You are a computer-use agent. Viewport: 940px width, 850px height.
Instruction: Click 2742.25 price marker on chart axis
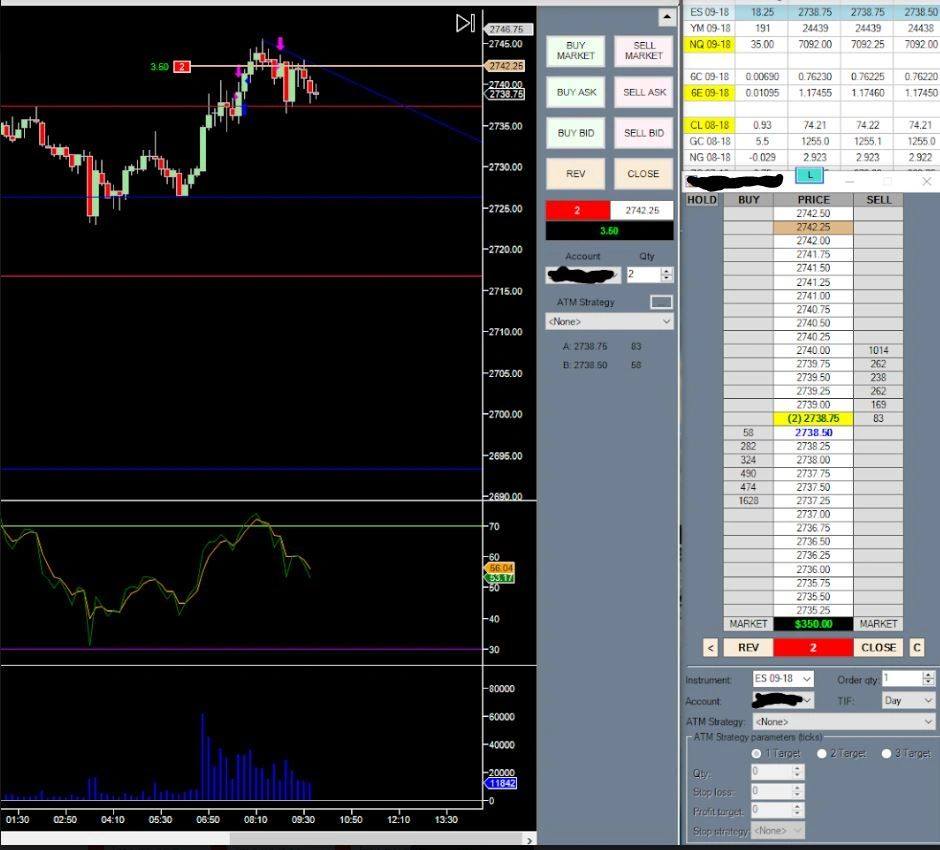click(x=505, y=66)
